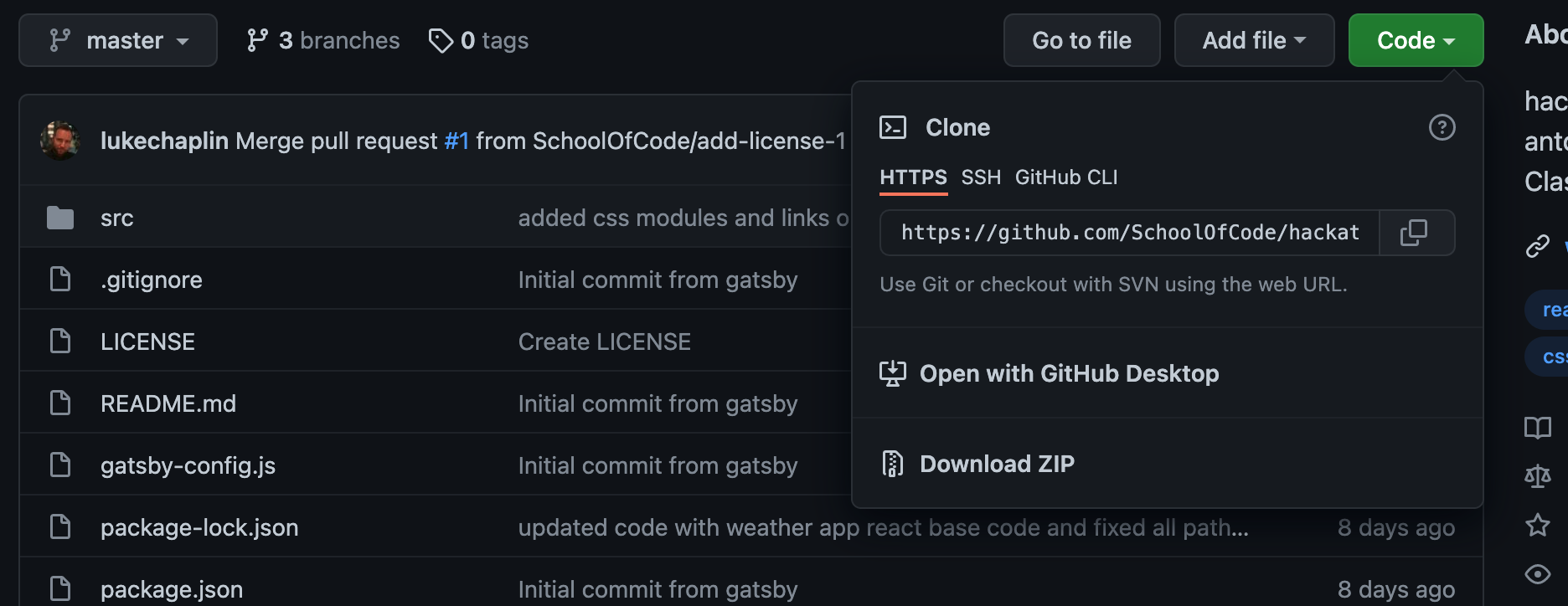1568x606 pixels.
Task: Select the HTTPS clone tab
Action: click(913, 177)
